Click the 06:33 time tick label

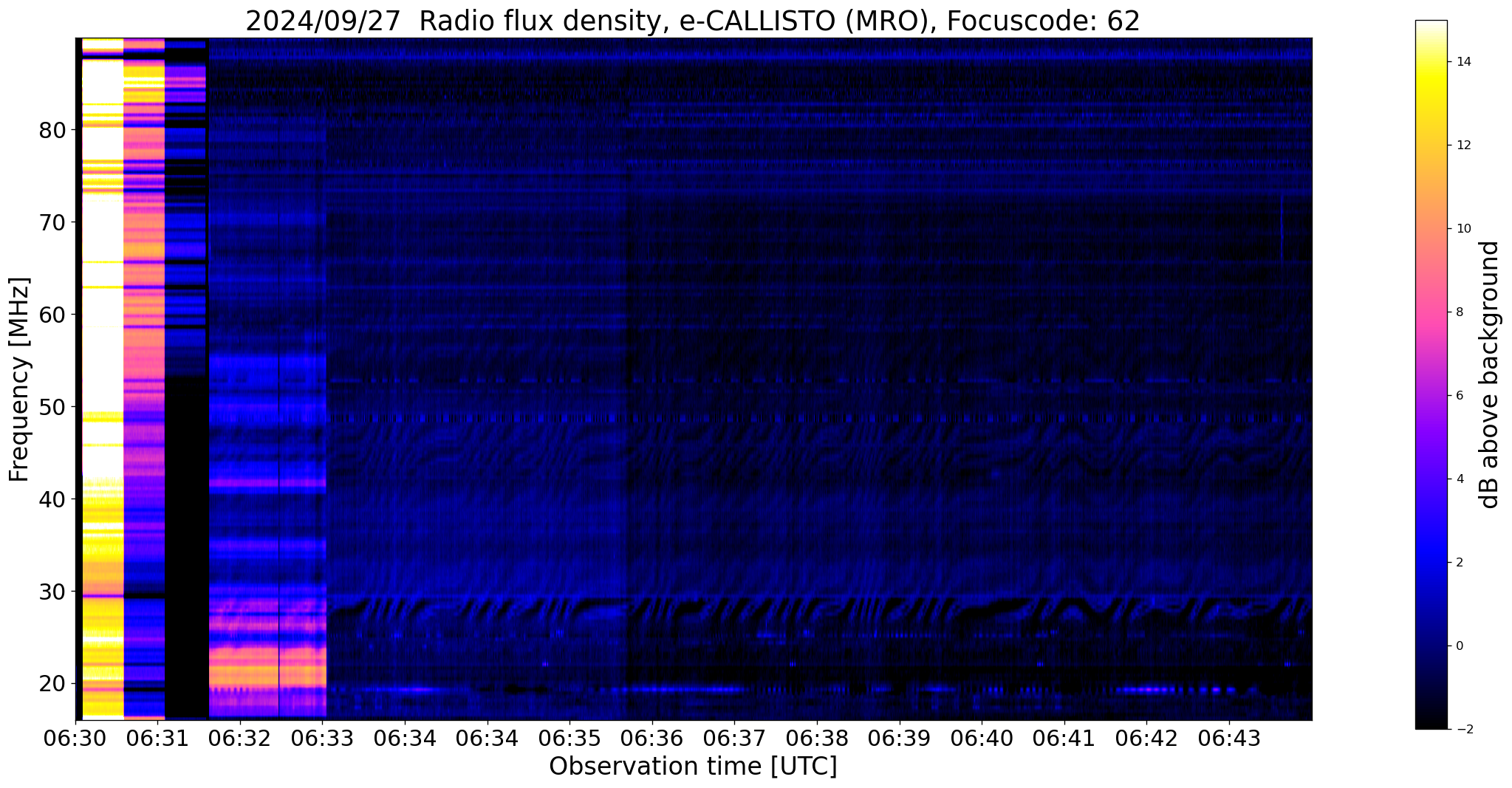322,738
